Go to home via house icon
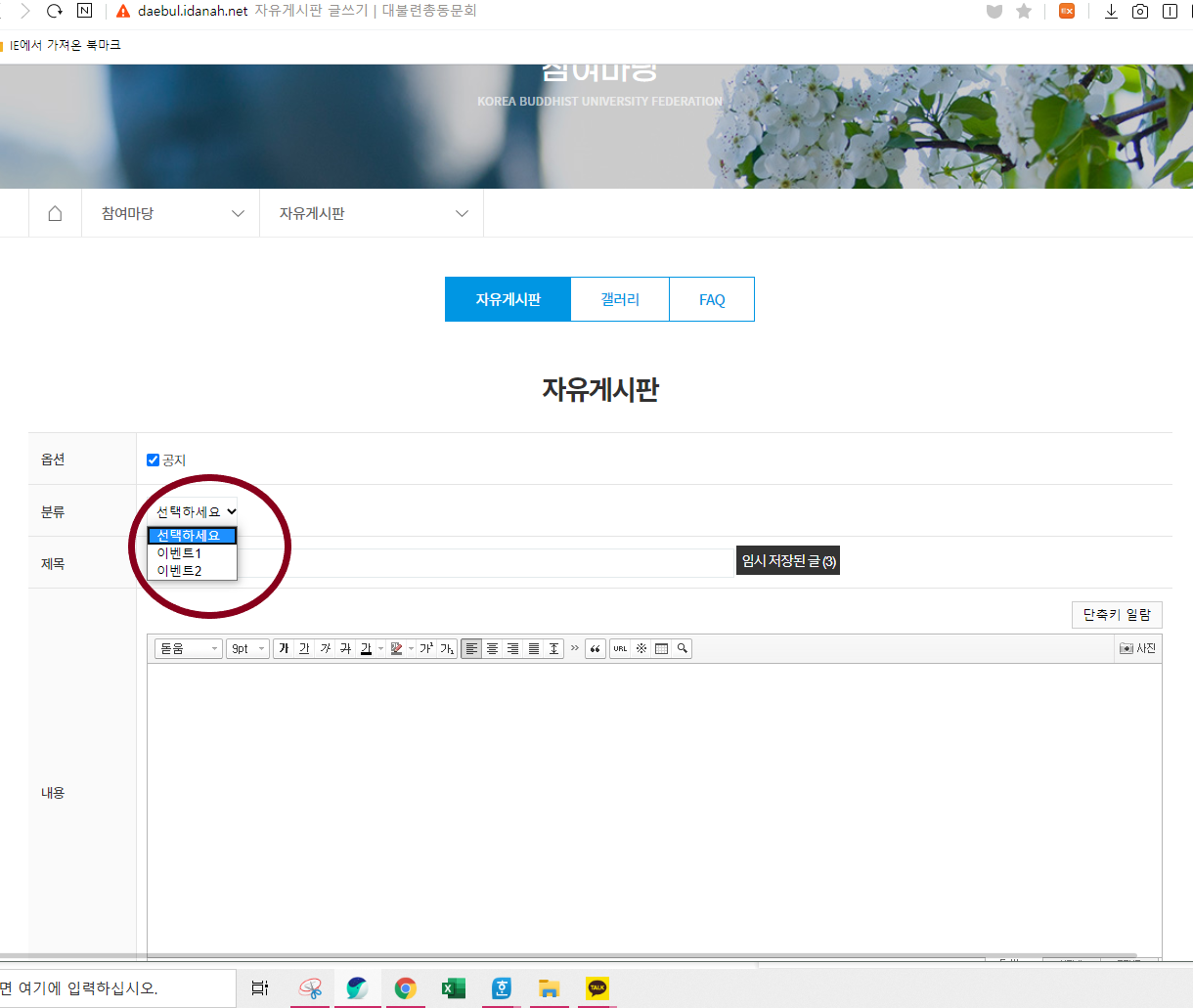Image resolution: width=1193 pixels, height=1008 pixels. [55, 213]
